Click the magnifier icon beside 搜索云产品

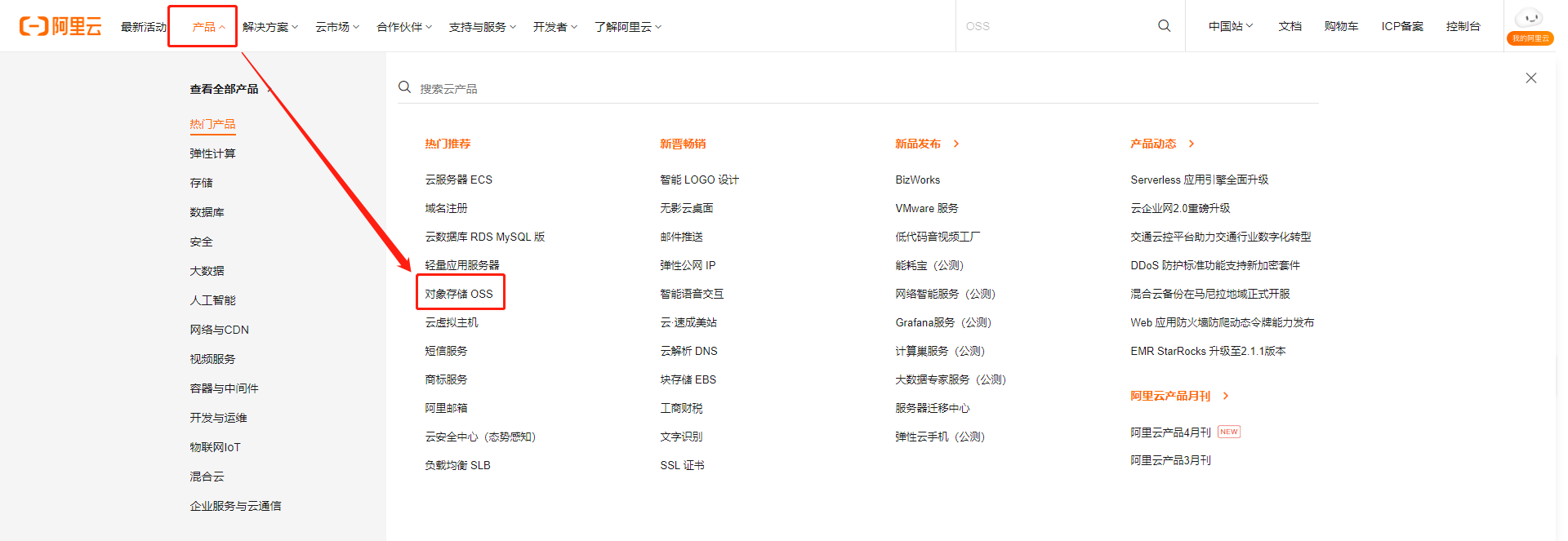(x=404, y=87)
